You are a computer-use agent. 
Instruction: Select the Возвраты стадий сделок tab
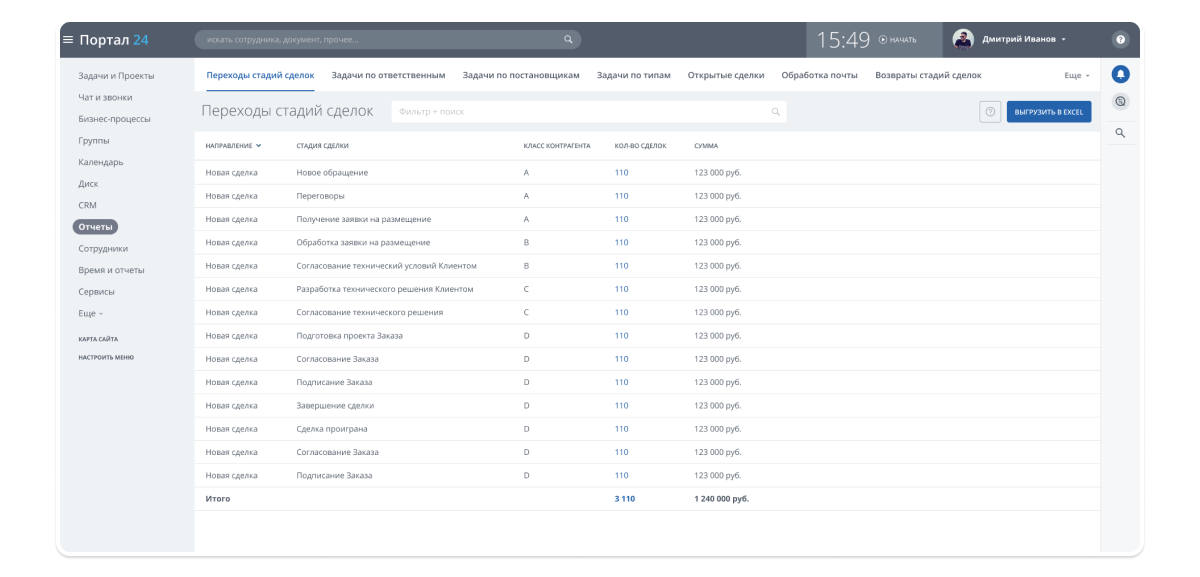[928, 75]
